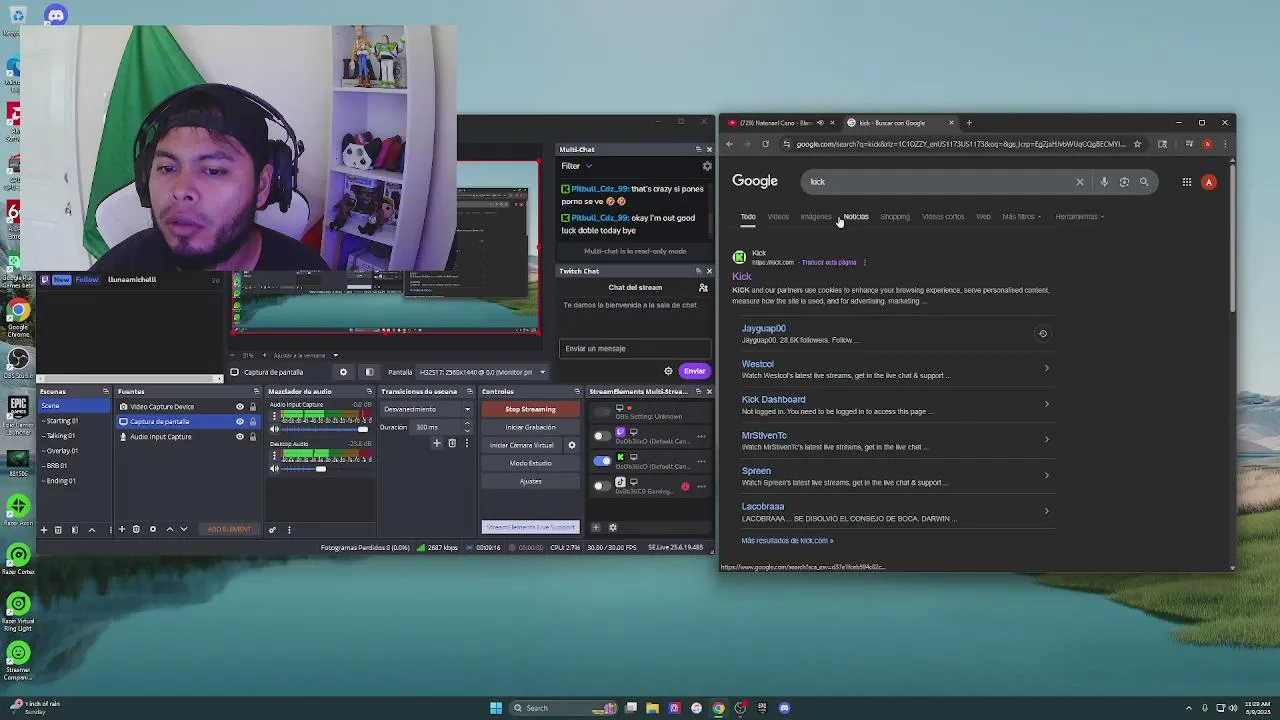The height and width of the screenshot is (720, 1280).
Task: Open Twitch chat community users icon
Action: tap(703, 288)
